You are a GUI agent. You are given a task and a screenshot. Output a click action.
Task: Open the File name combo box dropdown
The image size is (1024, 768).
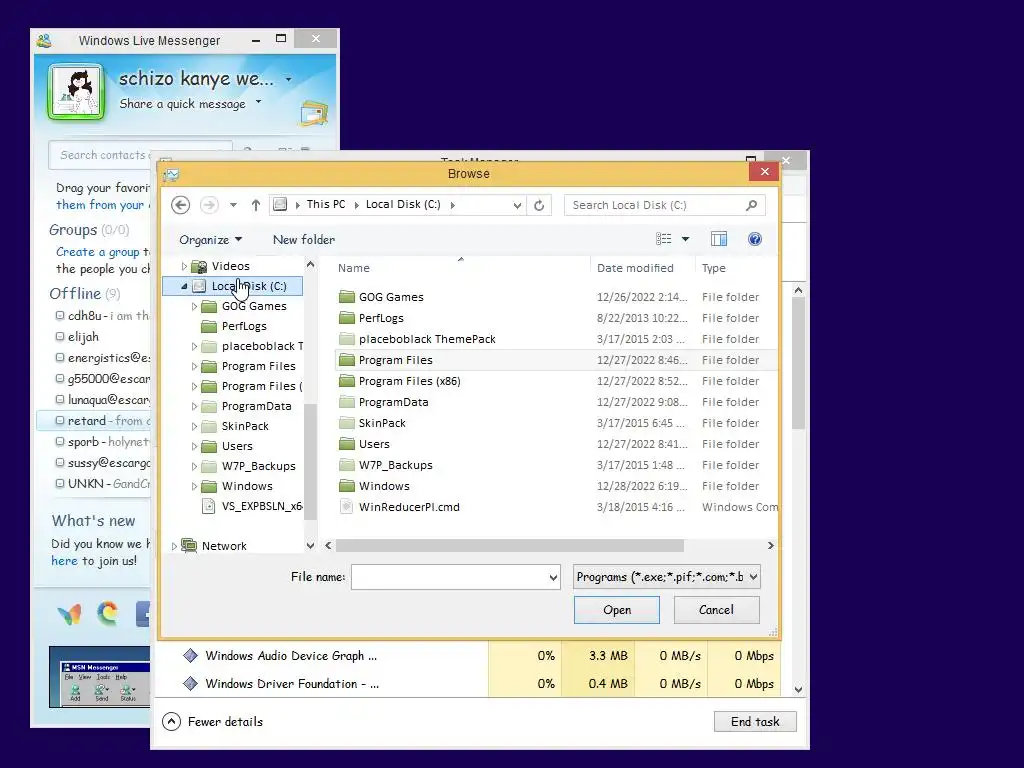pyautogui.click(x=553, y=577)
